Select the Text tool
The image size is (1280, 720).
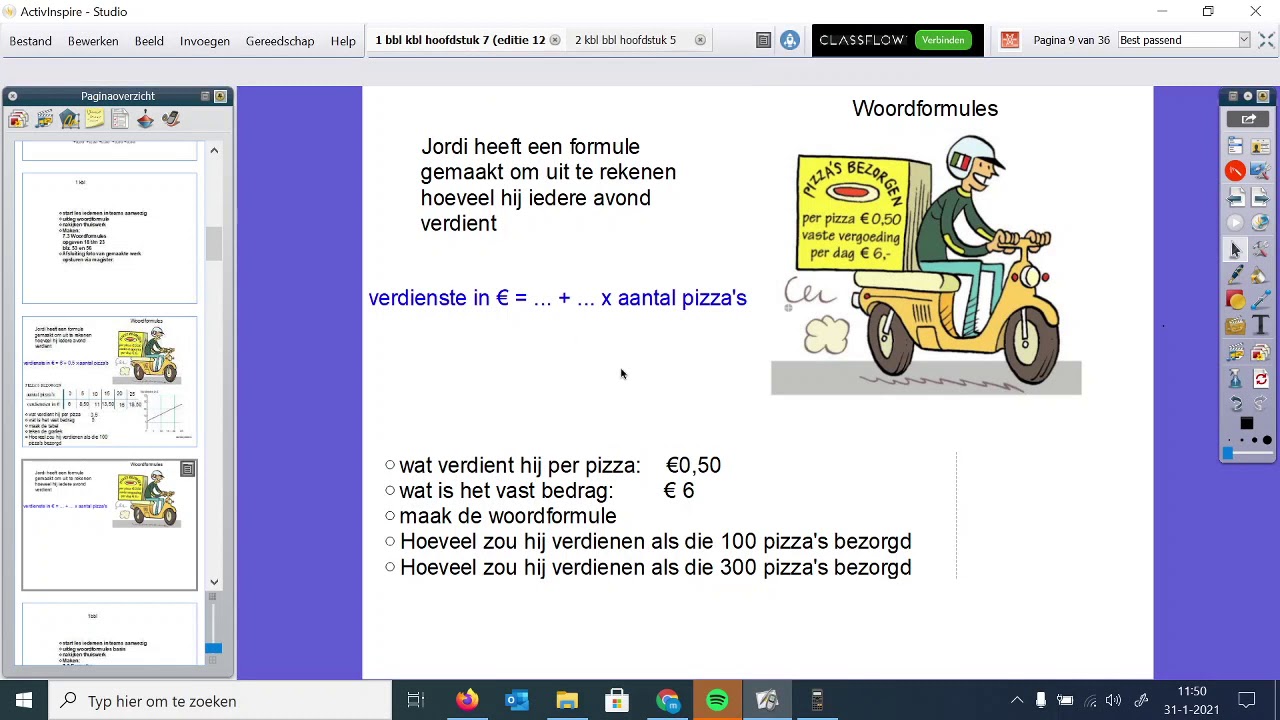[x=1260, y=325]
